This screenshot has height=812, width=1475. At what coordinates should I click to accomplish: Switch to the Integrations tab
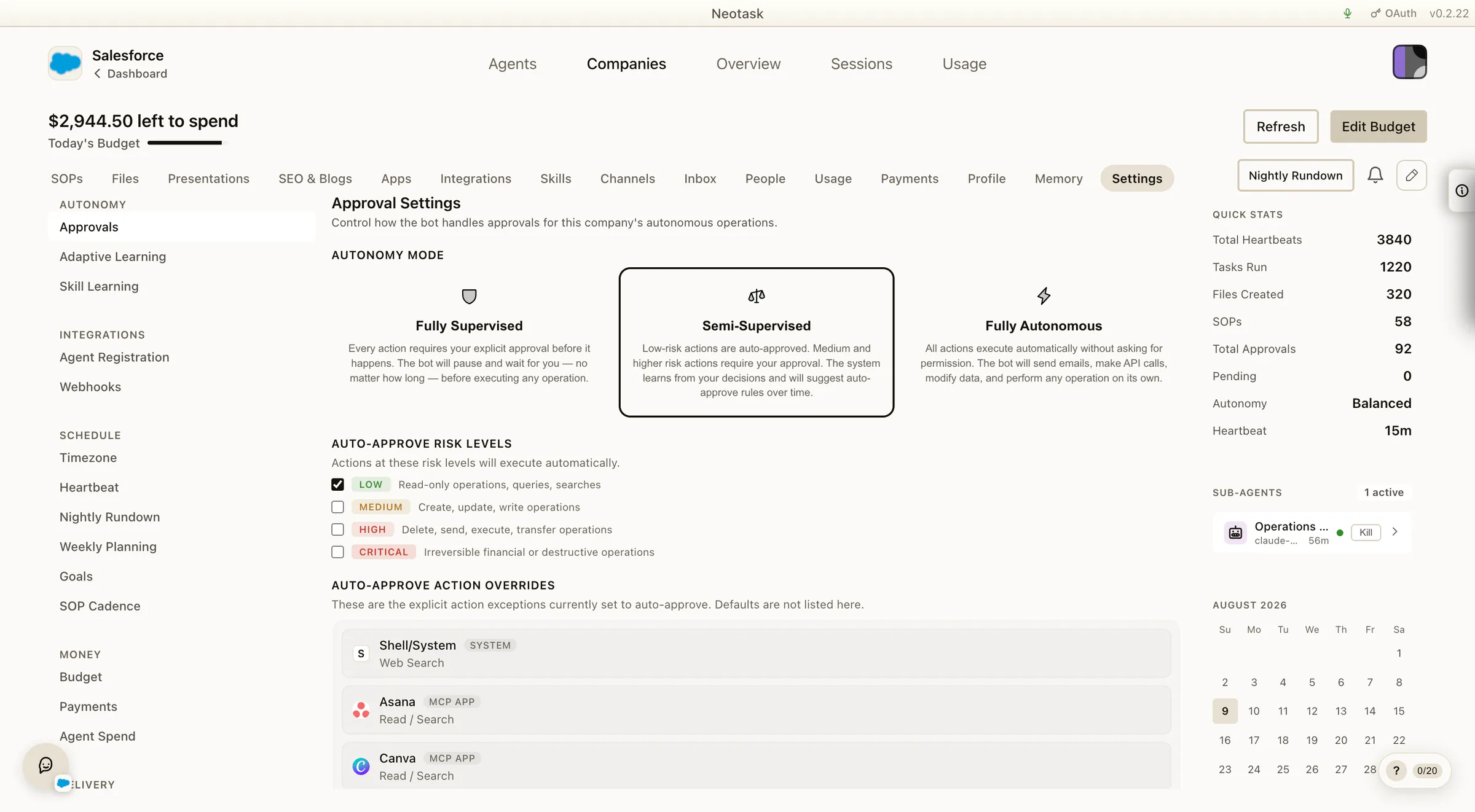tap(476, 179)
